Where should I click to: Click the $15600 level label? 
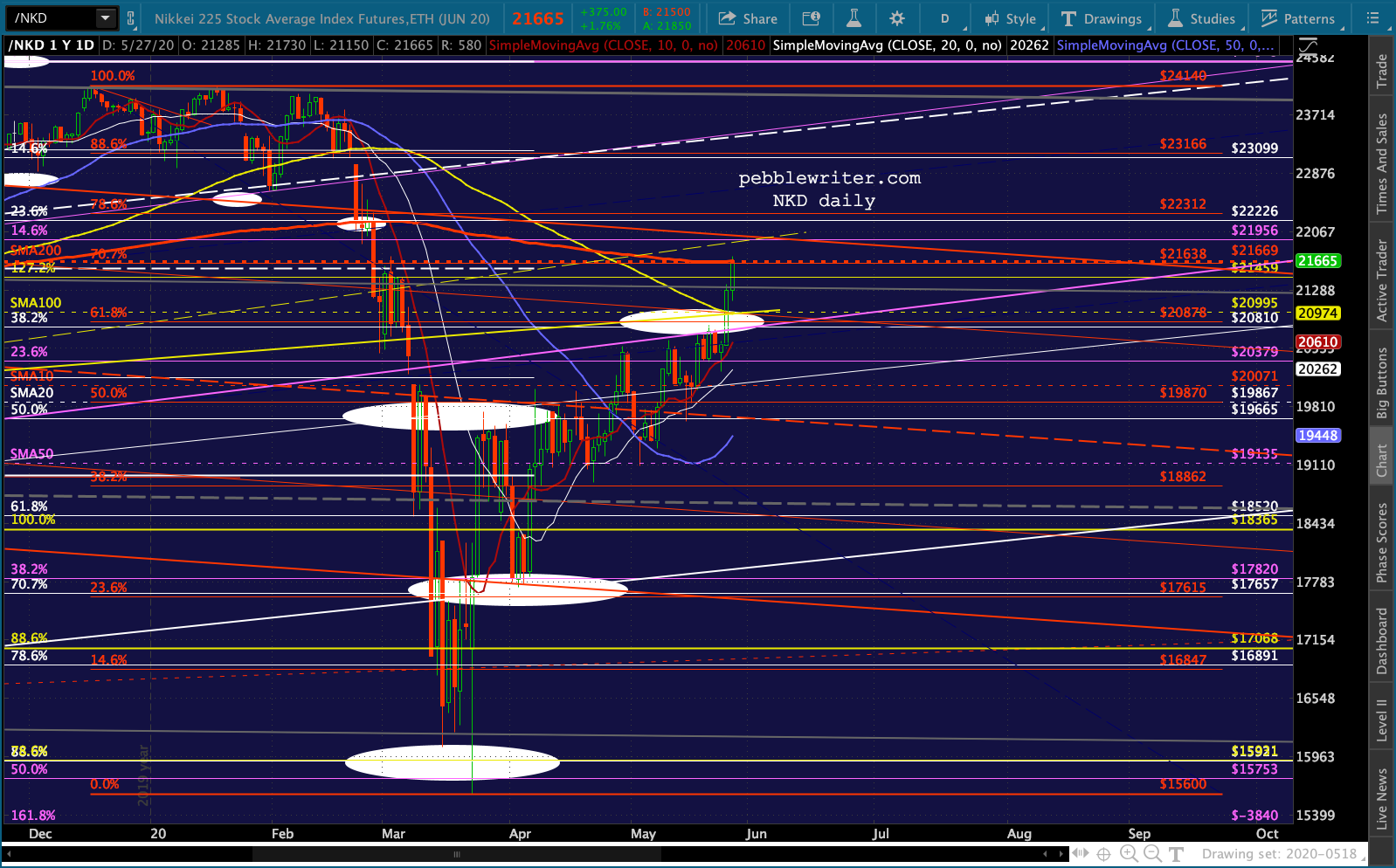[x=1183, y=784]
